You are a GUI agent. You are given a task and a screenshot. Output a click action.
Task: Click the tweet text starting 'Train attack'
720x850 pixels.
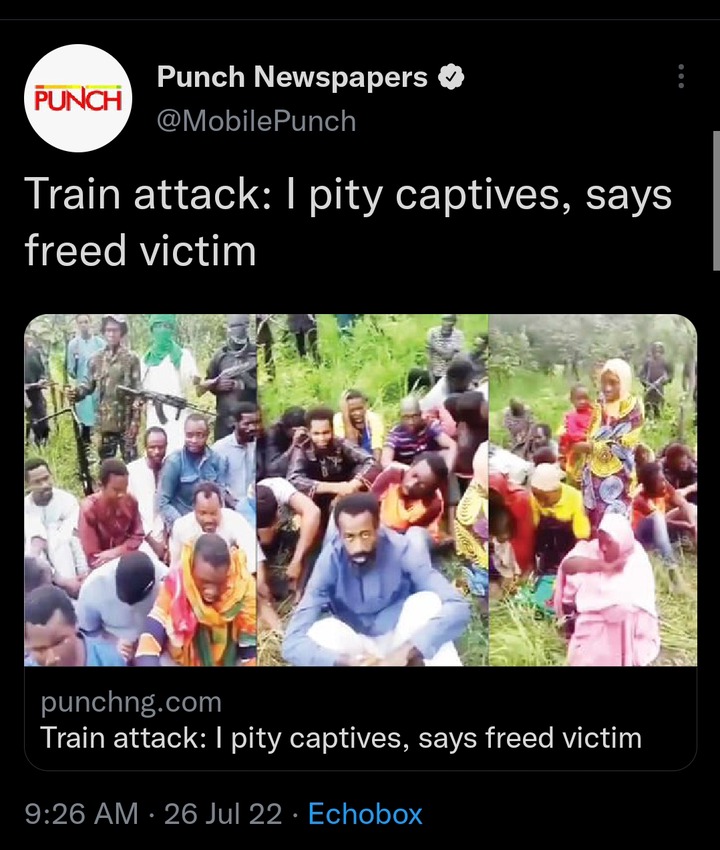[x=348, y=222]
